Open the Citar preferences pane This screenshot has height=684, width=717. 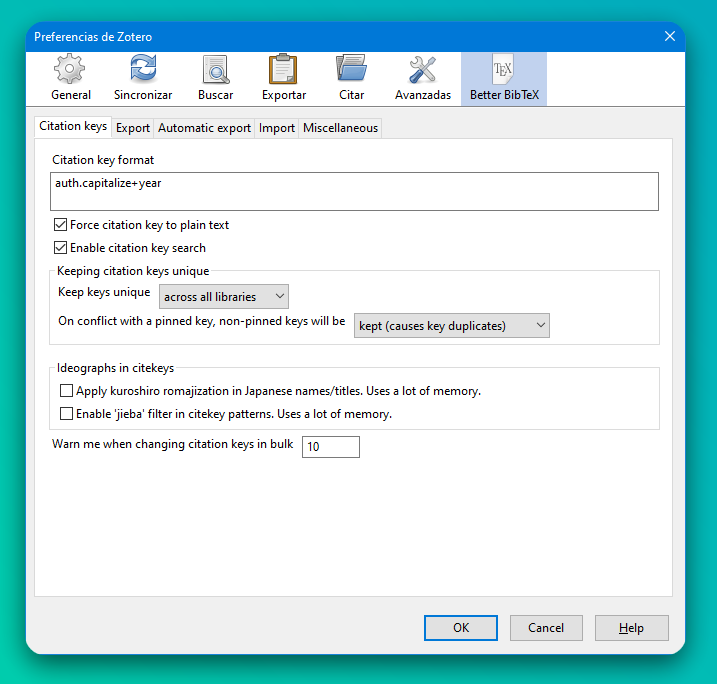pos(351,78)
